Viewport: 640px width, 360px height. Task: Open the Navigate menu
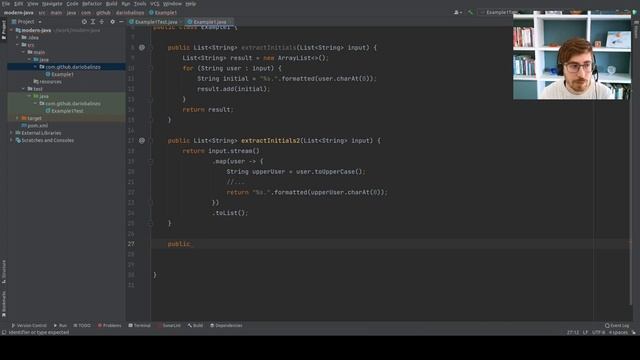[x=52, y=4]
